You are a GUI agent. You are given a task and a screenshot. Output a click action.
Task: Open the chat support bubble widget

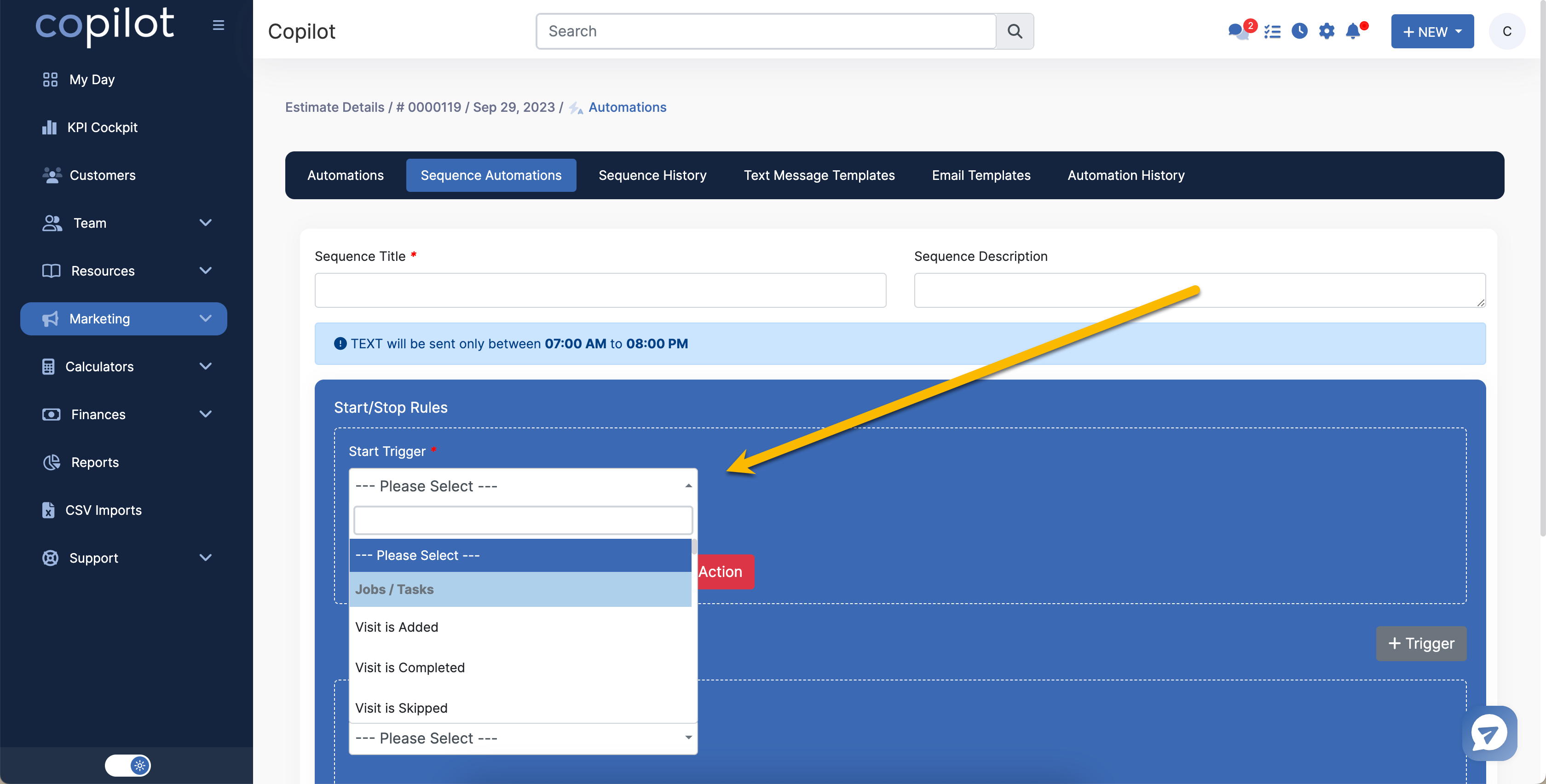(1489, 733)
